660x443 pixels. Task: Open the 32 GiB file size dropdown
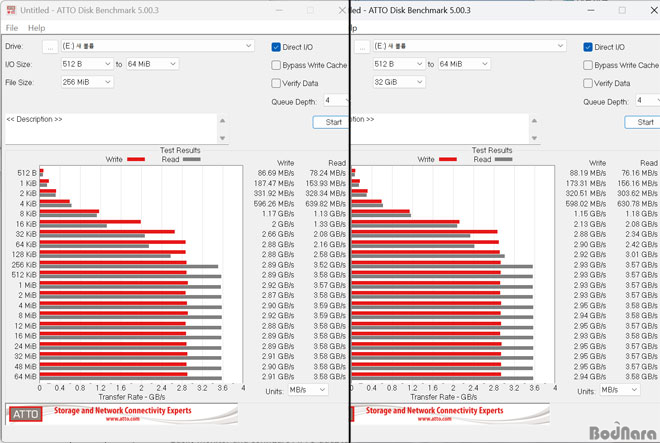tap(399, 82)
